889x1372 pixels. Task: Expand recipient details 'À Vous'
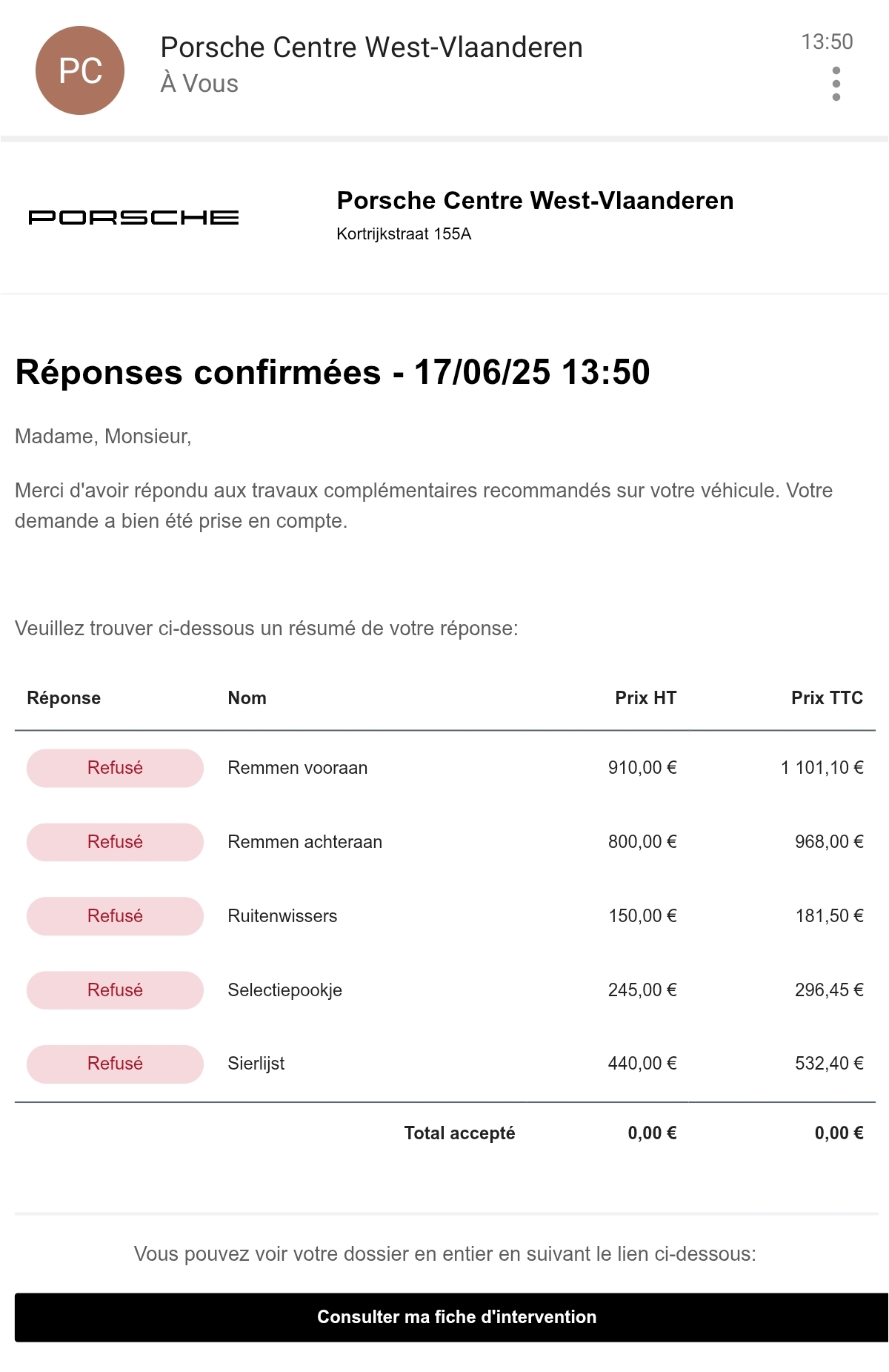click(199, 83)
